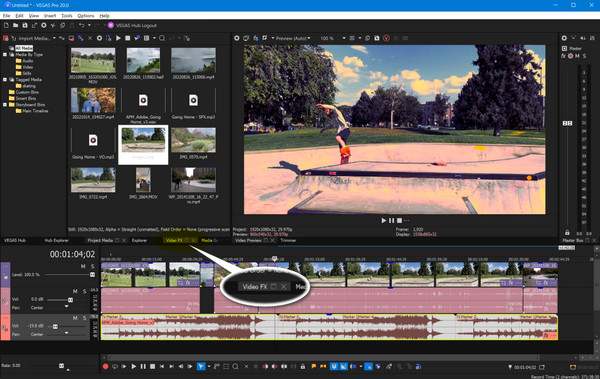
Task: Solo the red music audio track
Action: coord(85,318)
